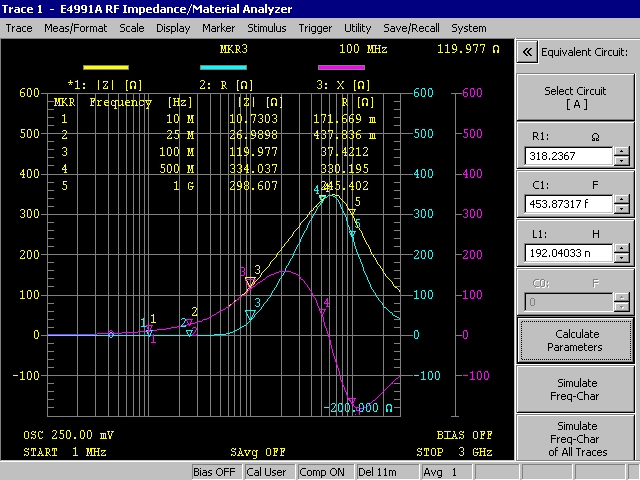The width and height of the screenshot is (640, 480).
Task: Click the 'Del 11m' status bar cell
Action: tap(387, 472)
